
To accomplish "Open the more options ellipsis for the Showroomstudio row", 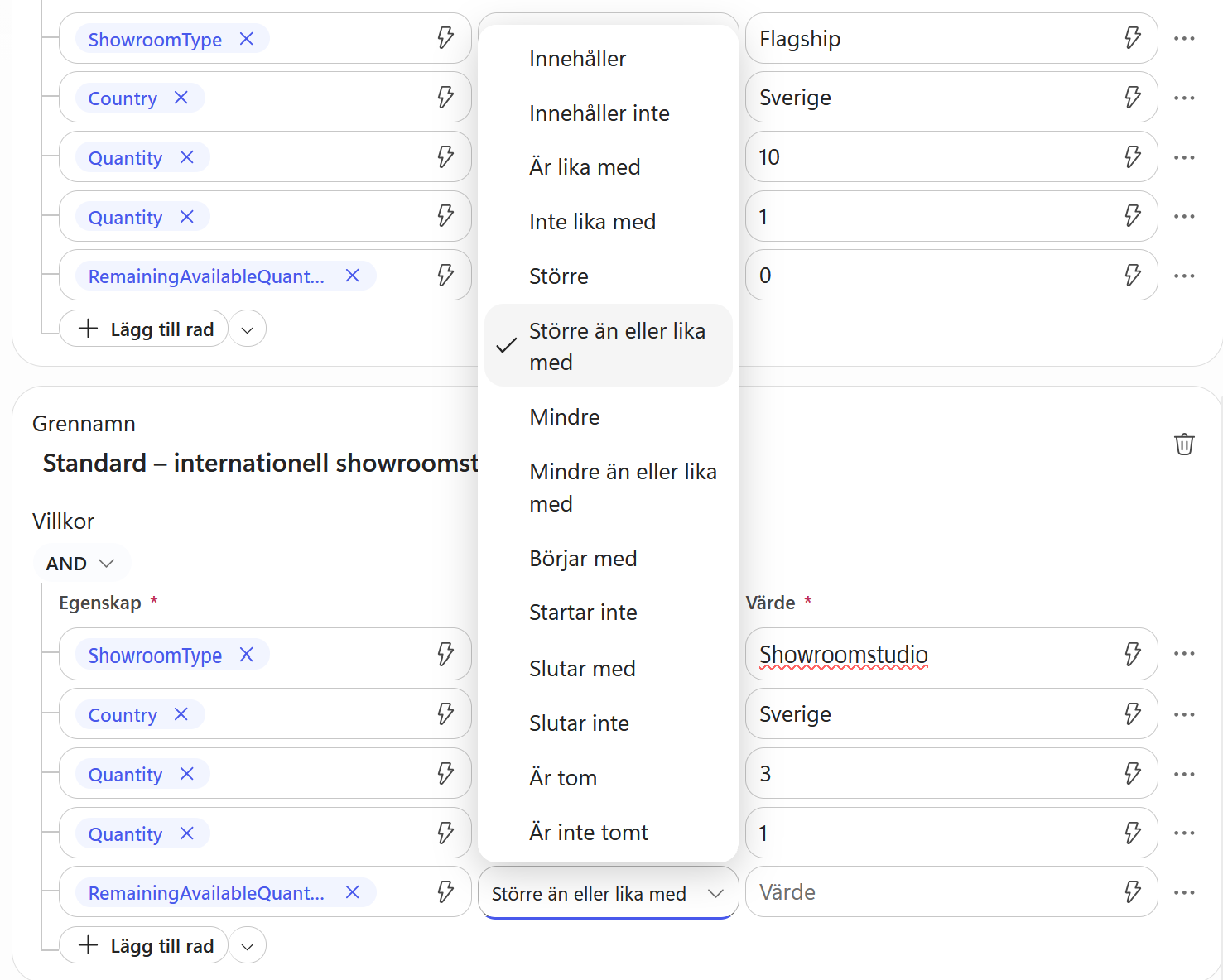I will [1184, 654].
